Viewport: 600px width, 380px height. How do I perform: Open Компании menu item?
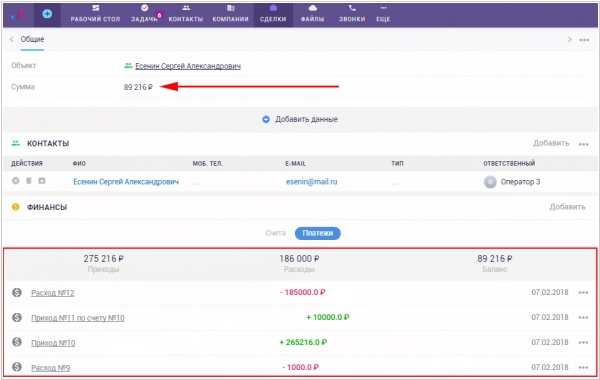coord(230,14)
